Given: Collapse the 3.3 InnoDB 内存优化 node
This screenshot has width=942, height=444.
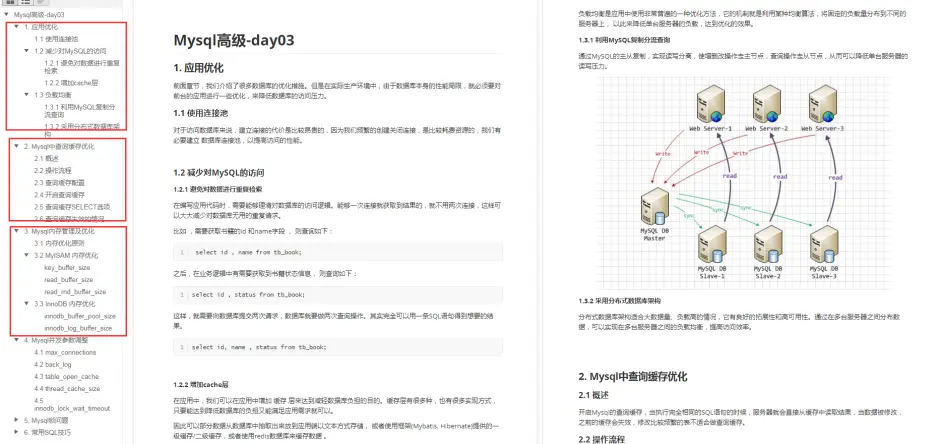Looking at the screenshot, I should (26, 303).
